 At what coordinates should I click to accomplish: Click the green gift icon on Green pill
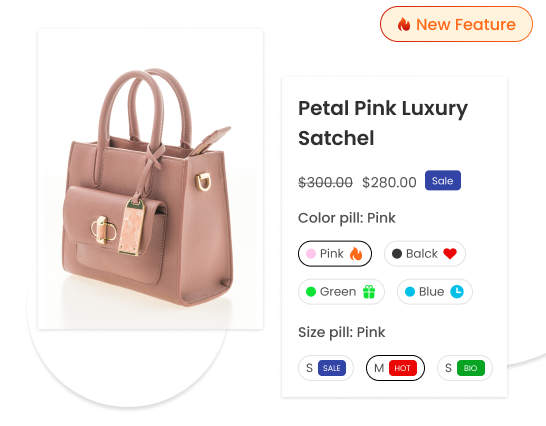[369, 292]
